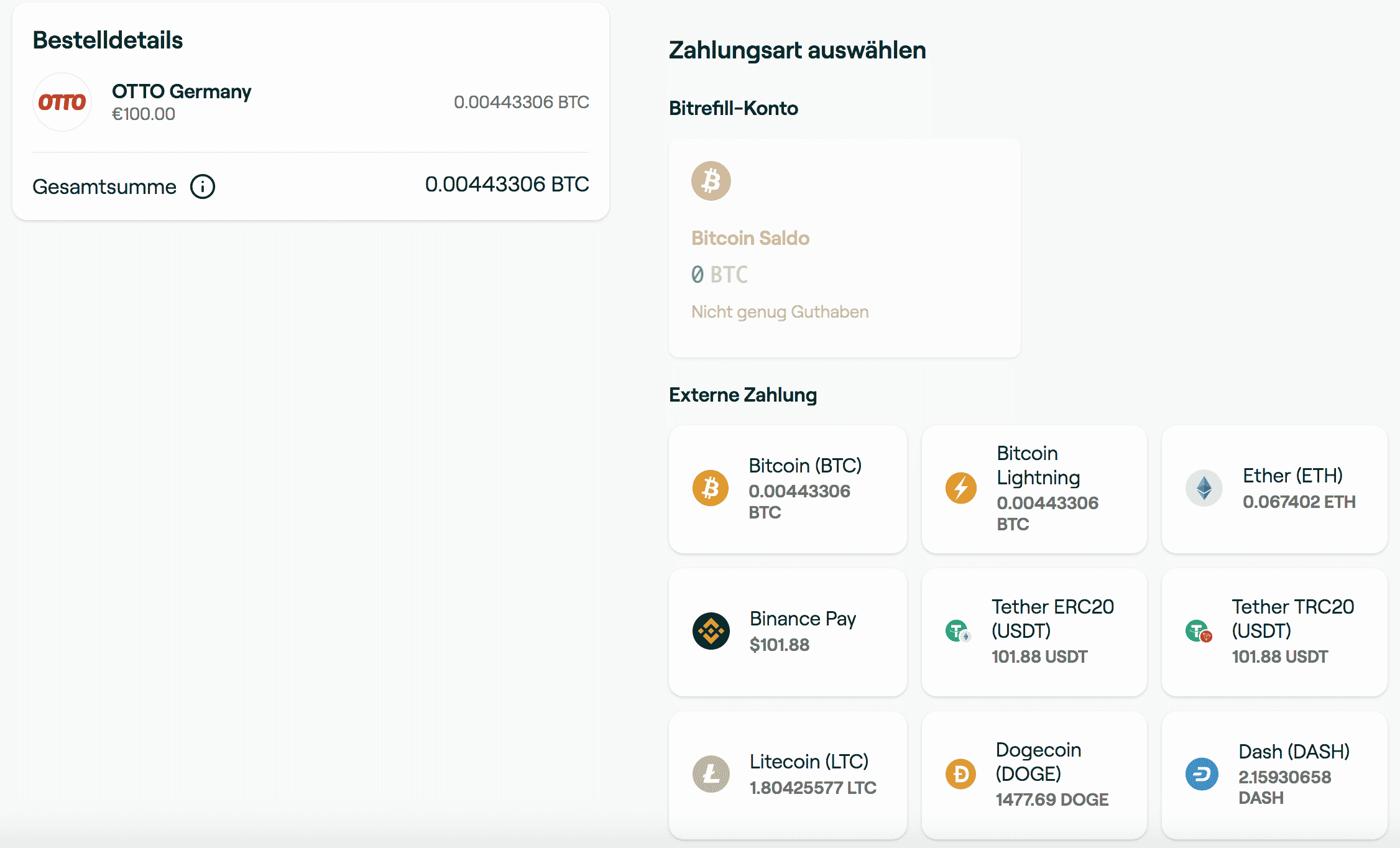Select the Bitcoin Saldo balance card
Image resolution: width=1400 pixels, height=848 pixels.
(844, 249)
